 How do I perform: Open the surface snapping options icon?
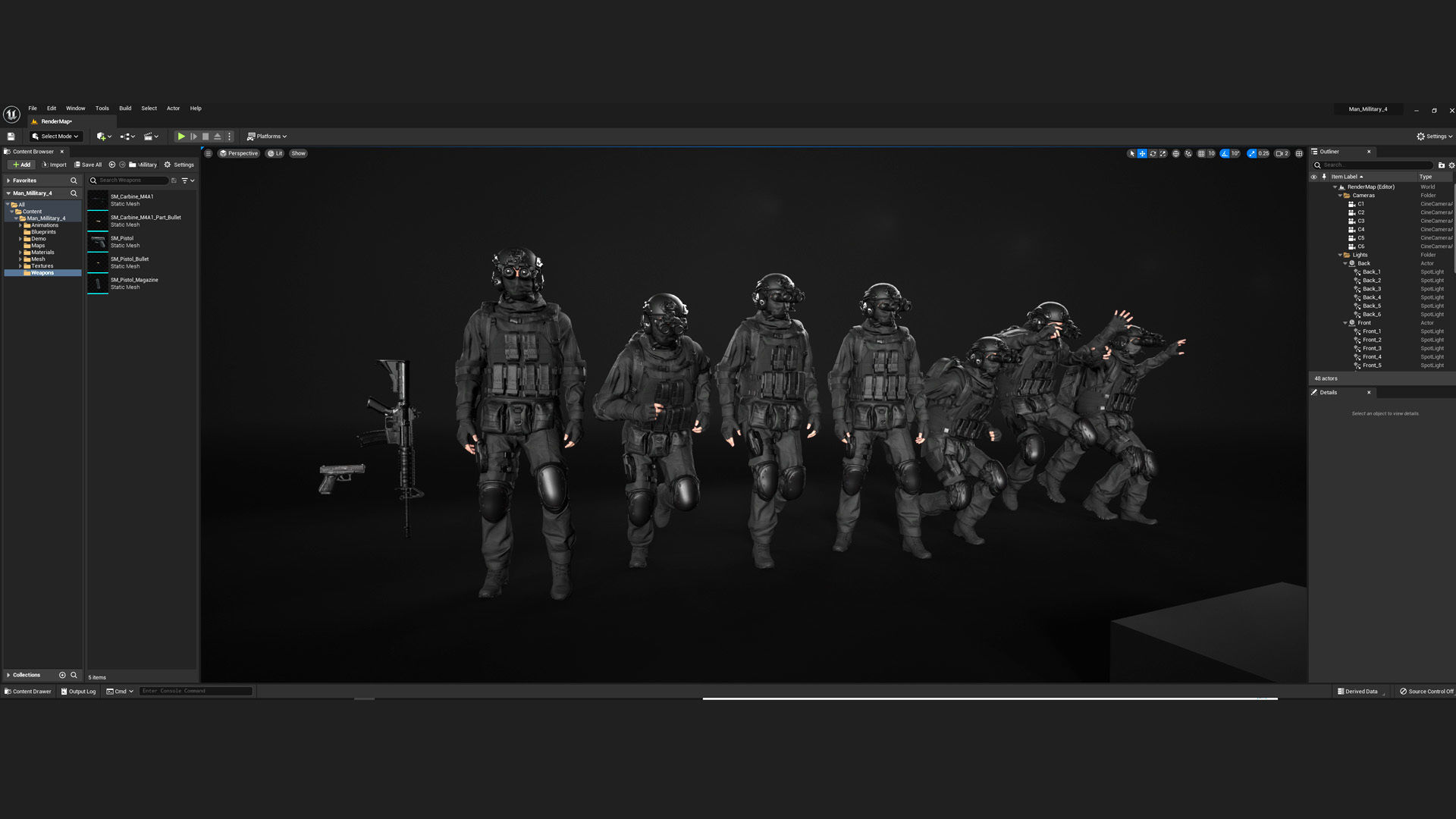1188,153
